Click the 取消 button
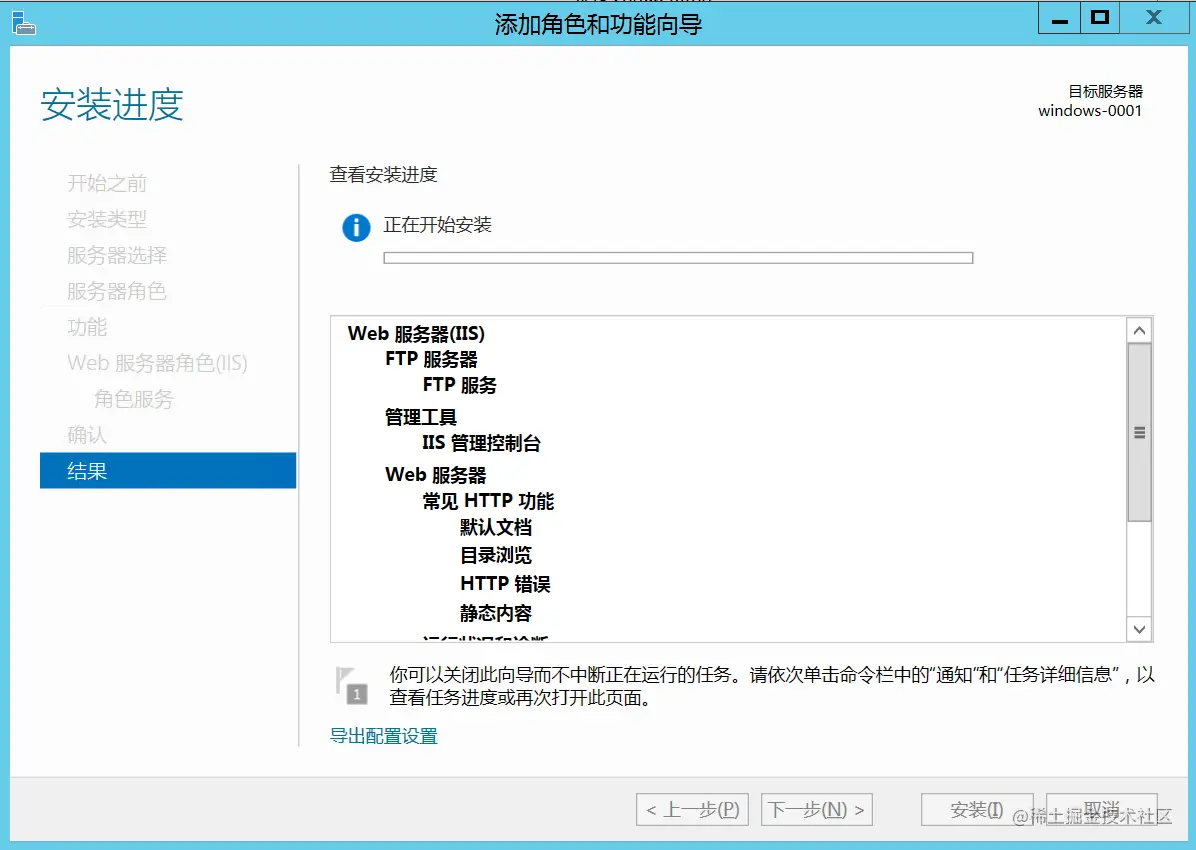 pyautogui.click(x=1101, y=810)
